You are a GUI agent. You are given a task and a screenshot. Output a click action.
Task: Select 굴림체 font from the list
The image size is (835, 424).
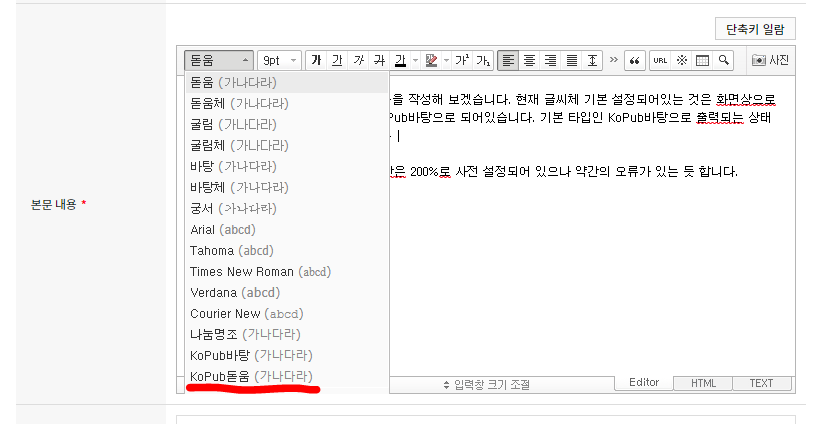[286, 145]
